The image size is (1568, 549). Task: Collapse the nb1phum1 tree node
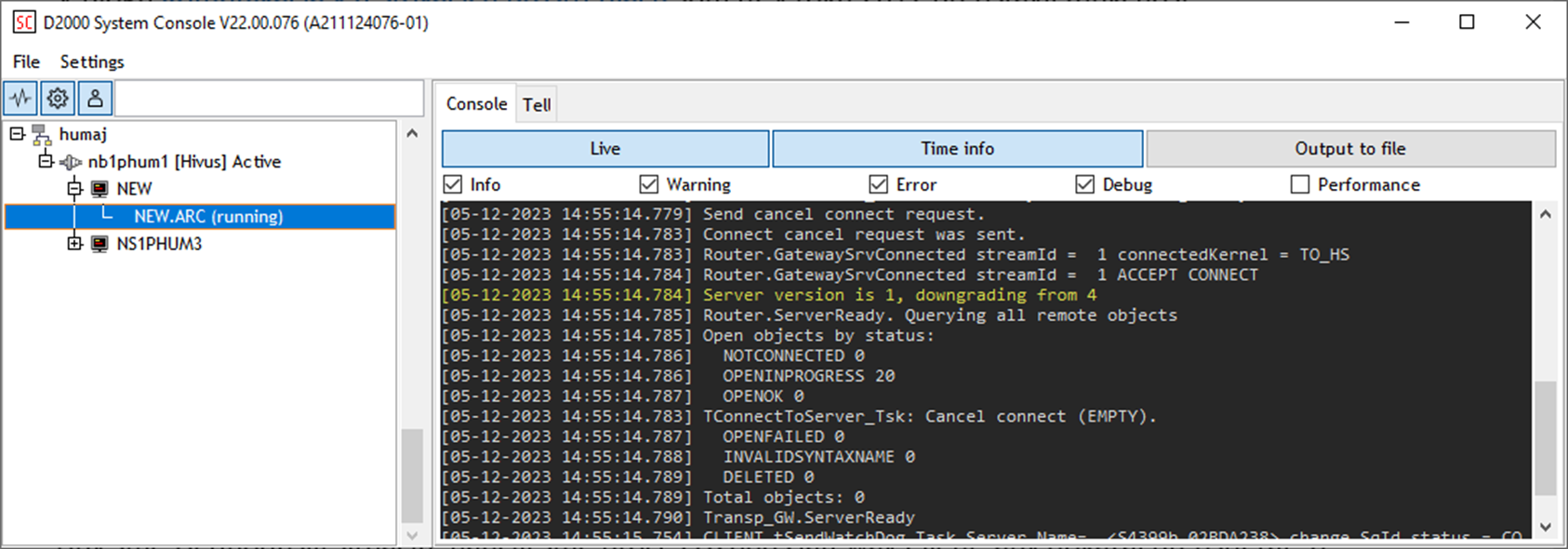pos(46,161)
